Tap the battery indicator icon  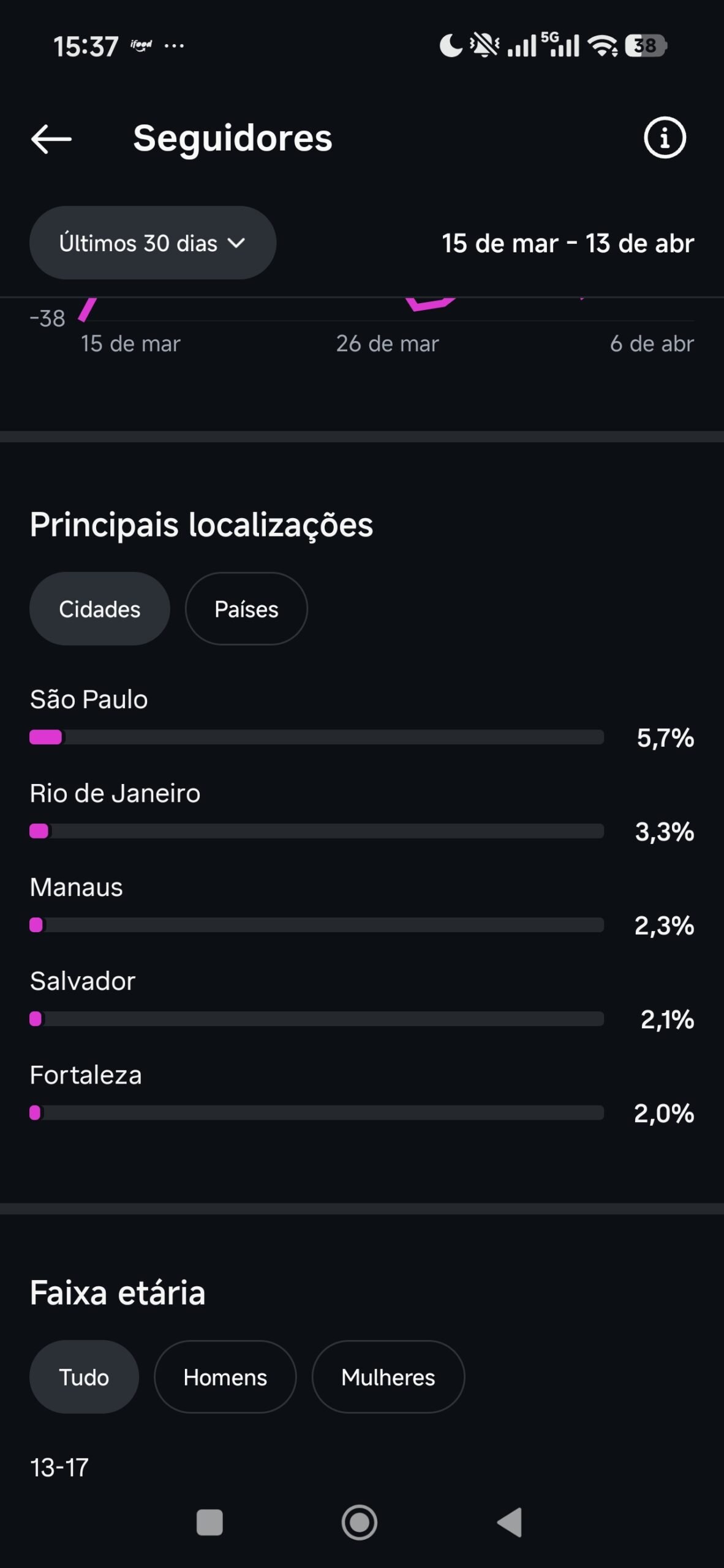646,46
